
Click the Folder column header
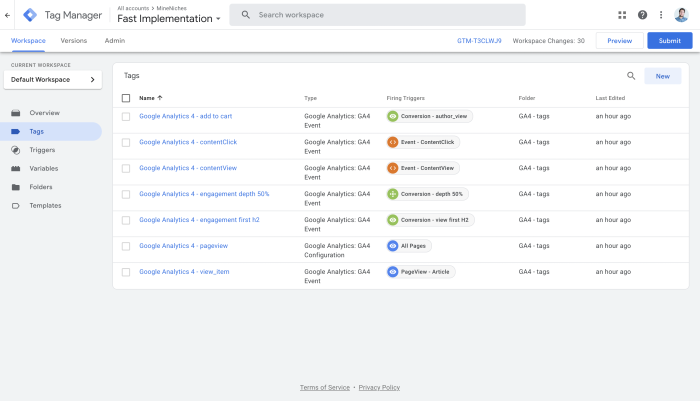tap(527, 98)
